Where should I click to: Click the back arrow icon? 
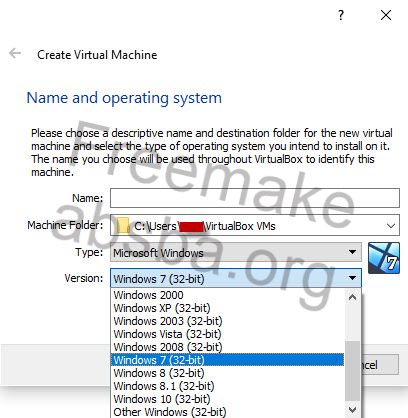(x=15, y=53)
